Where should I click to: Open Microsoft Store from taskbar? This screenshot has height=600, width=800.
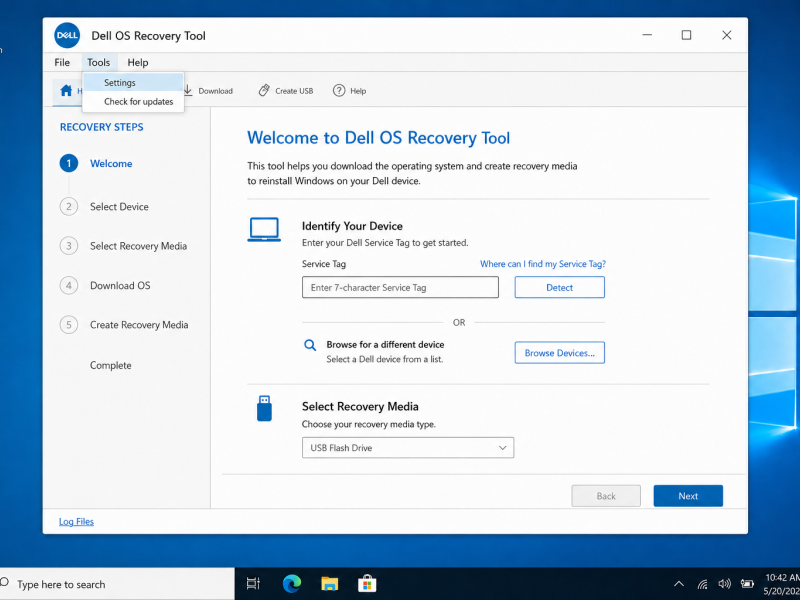coord(367,583)
